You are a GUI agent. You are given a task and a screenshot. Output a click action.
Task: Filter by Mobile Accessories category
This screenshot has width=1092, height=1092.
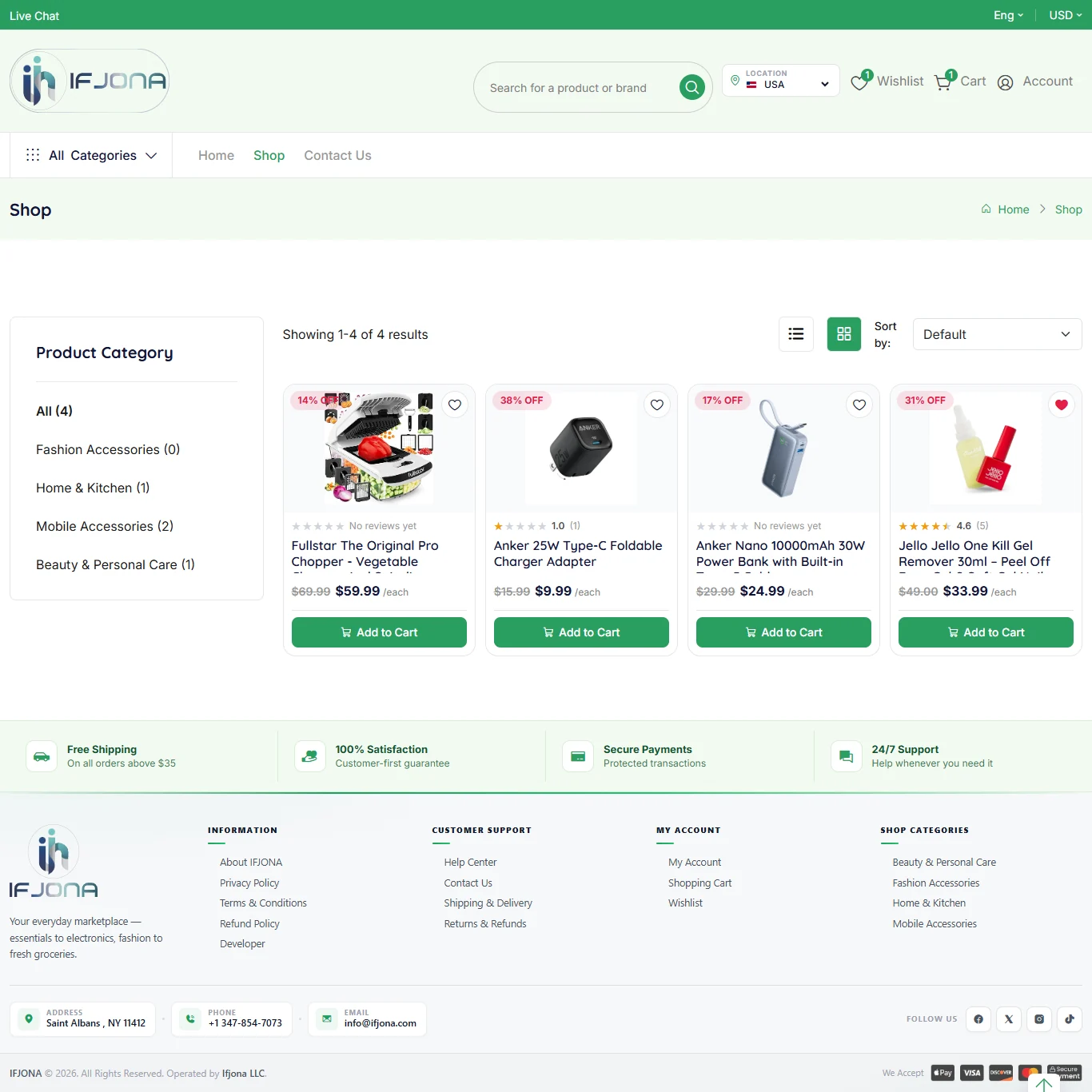pos(105,526)
